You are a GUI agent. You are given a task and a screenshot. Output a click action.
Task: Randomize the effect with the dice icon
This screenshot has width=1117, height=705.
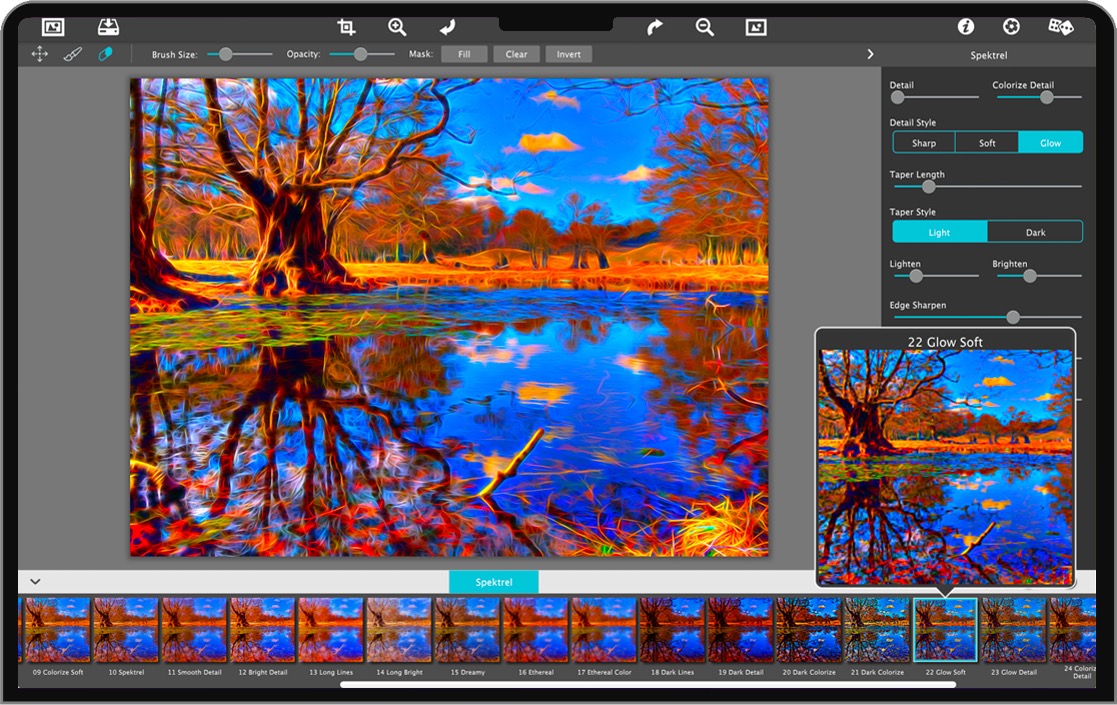click(x=1060, y=27)
